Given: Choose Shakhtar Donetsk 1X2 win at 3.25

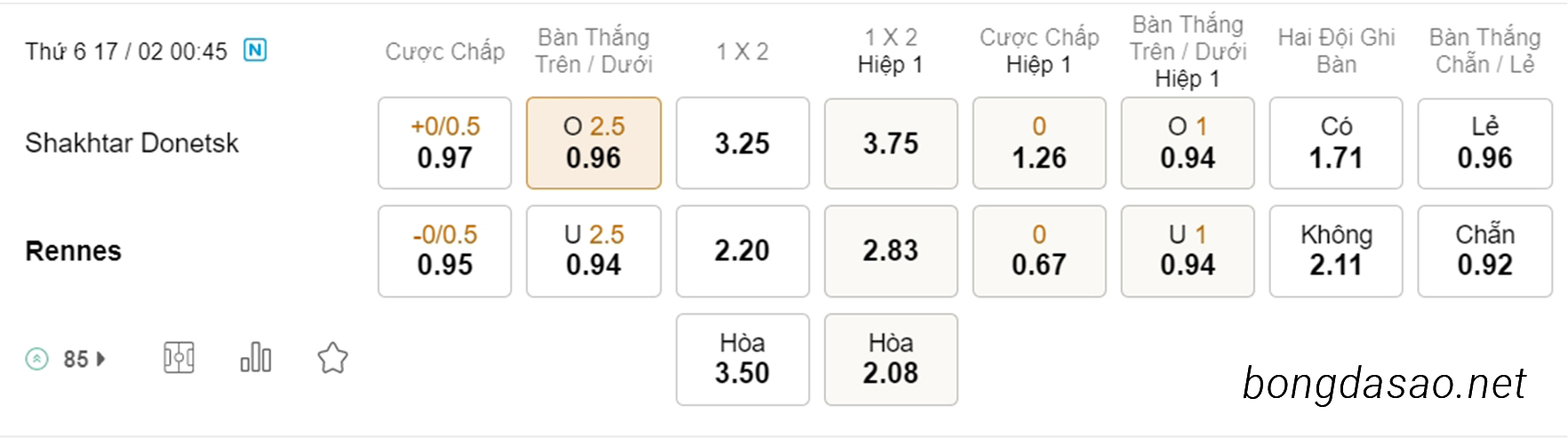Looking at the screenshot, I should 742,143.
